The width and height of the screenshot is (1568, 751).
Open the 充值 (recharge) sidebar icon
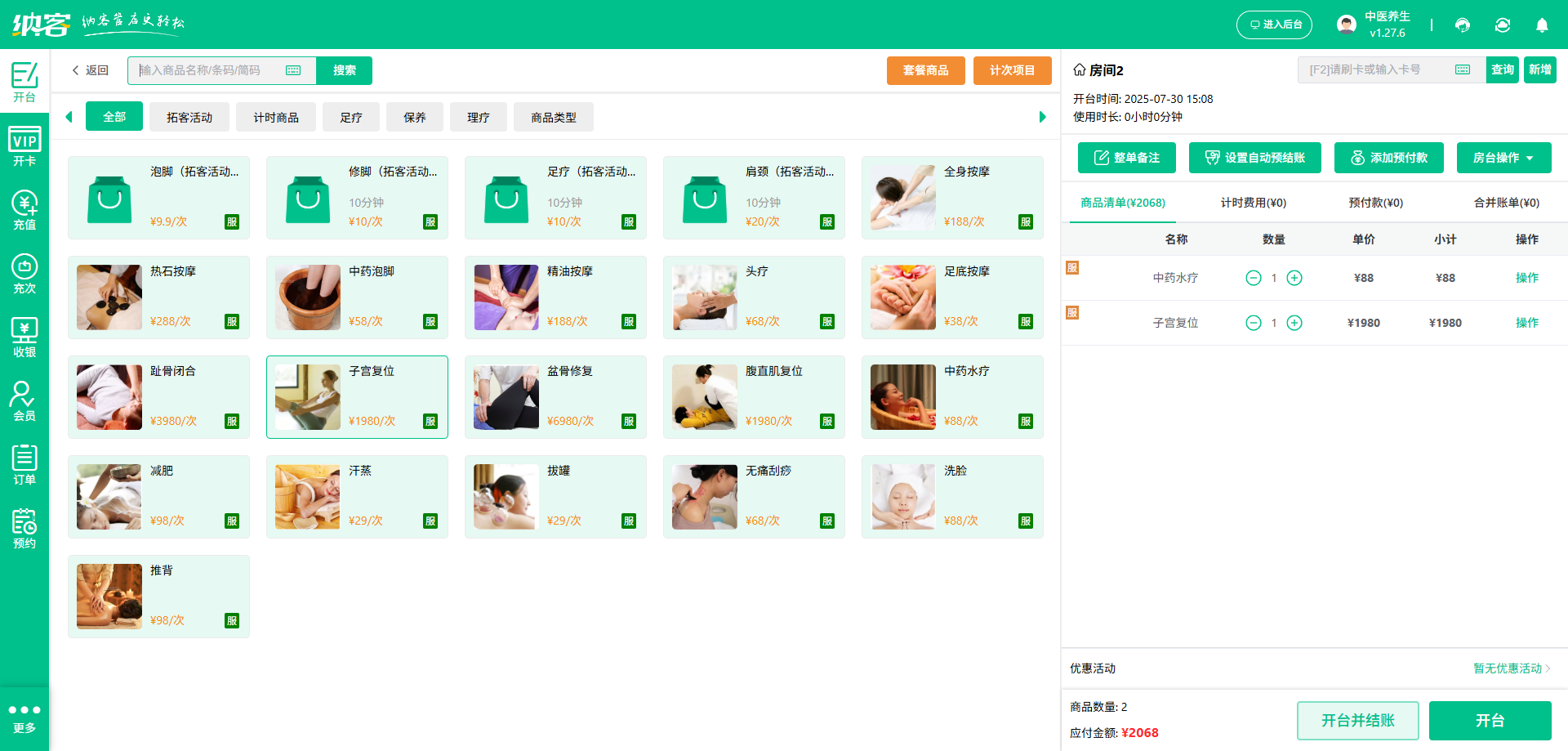(x=24, y=207)
